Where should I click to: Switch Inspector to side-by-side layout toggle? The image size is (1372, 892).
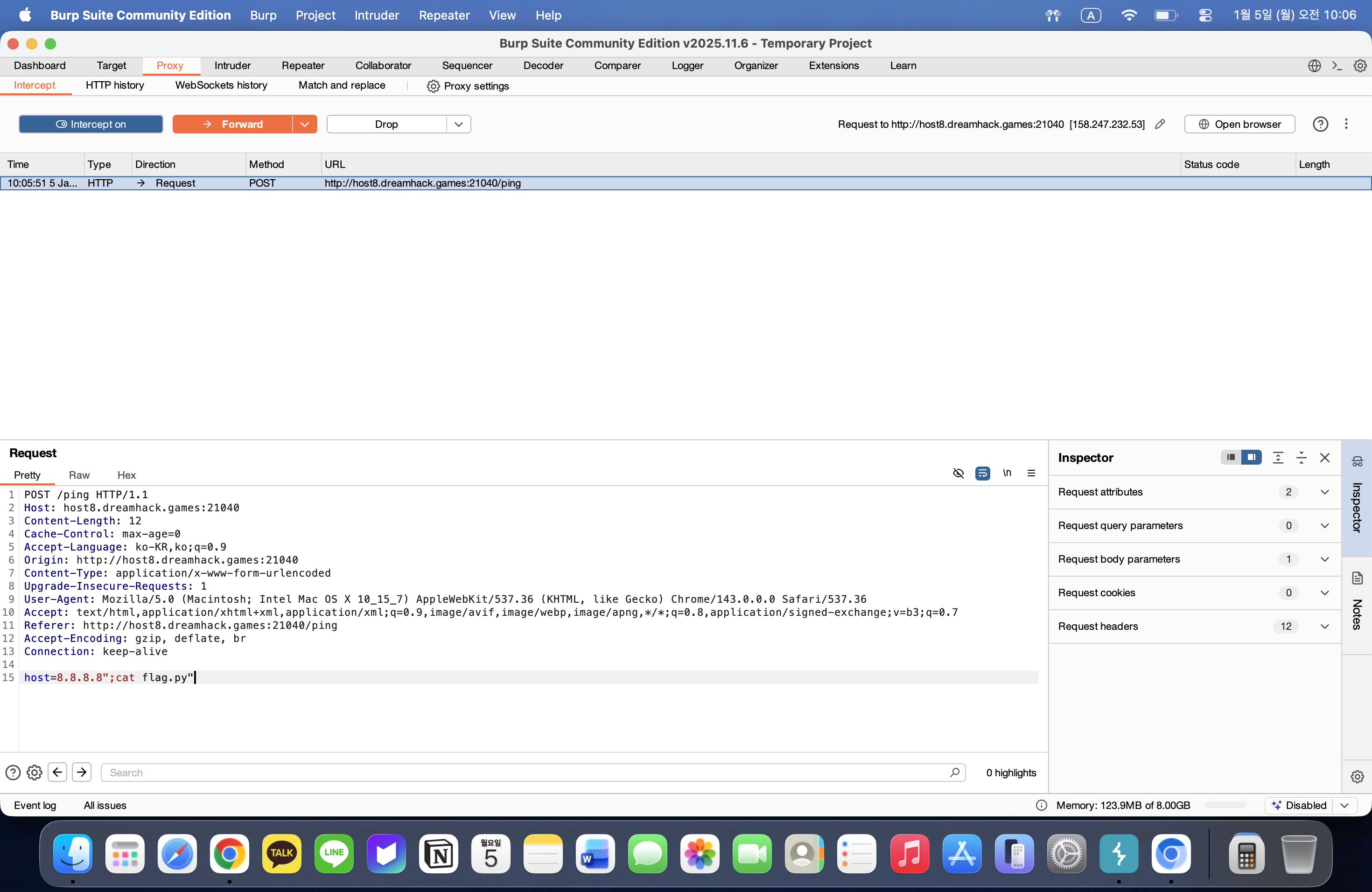[1251, 457]
